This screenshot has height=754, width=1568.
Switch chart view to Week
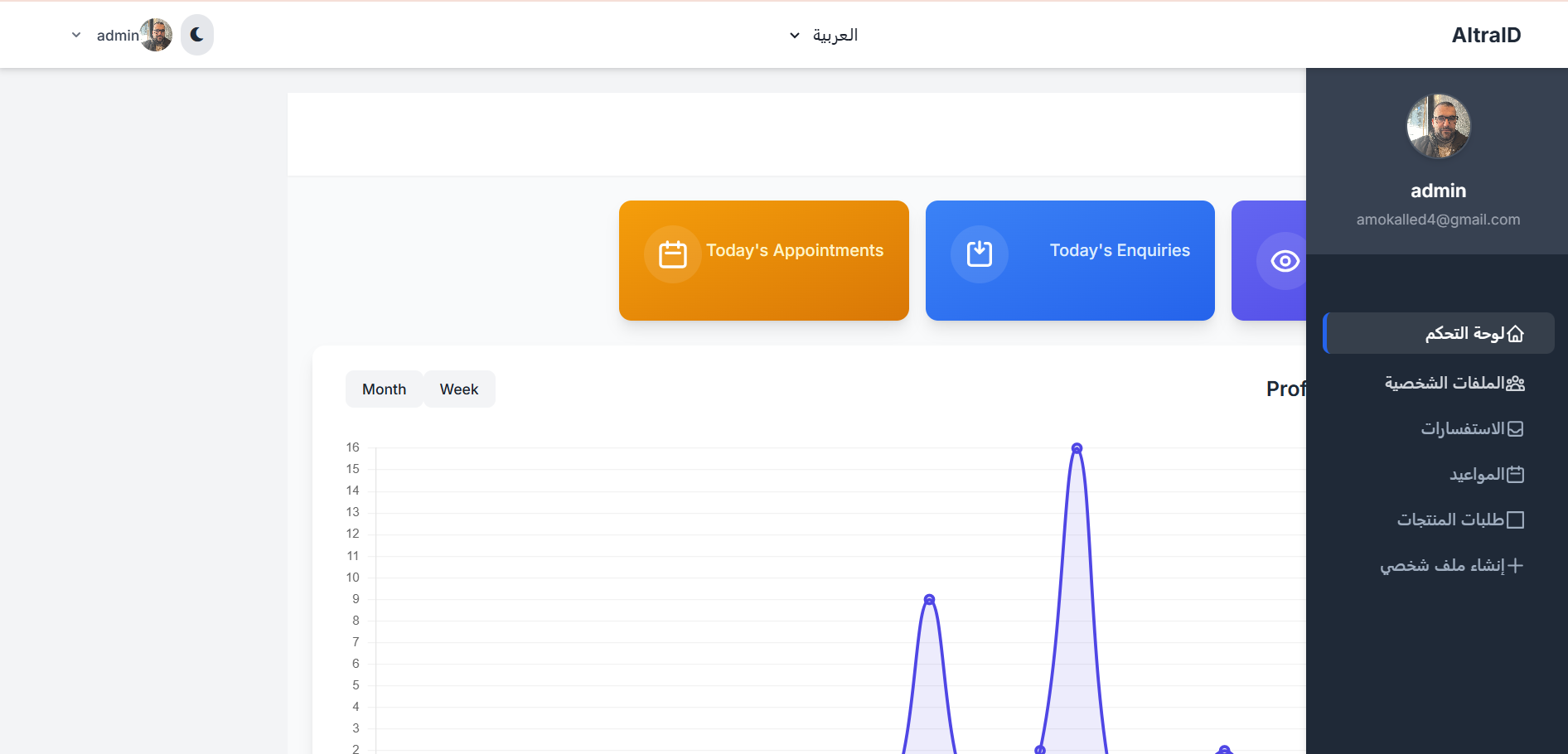point(459,389)
